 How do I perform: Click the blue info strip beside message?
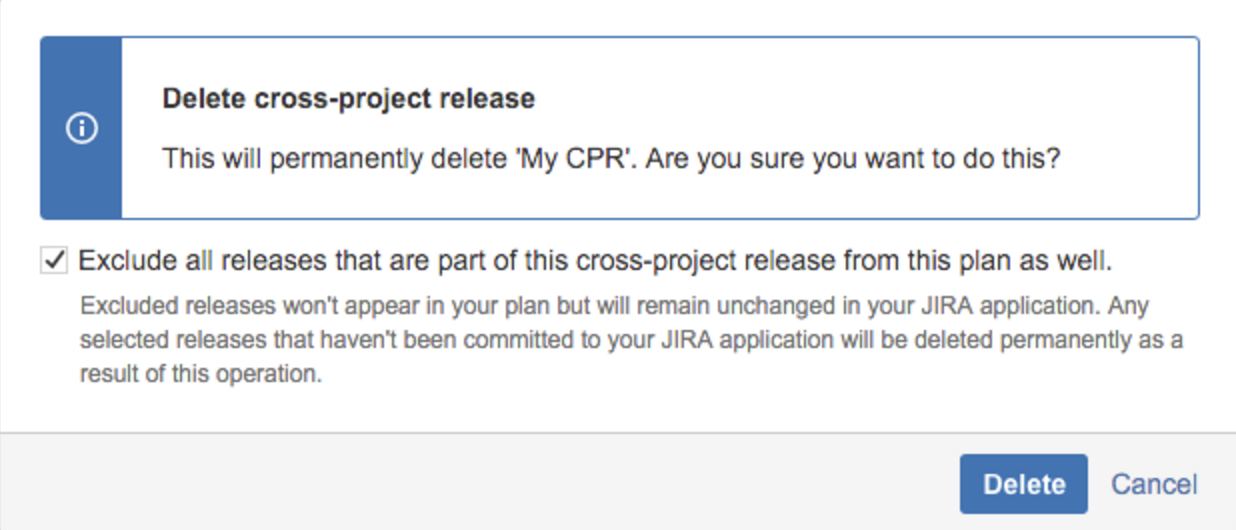81,128
